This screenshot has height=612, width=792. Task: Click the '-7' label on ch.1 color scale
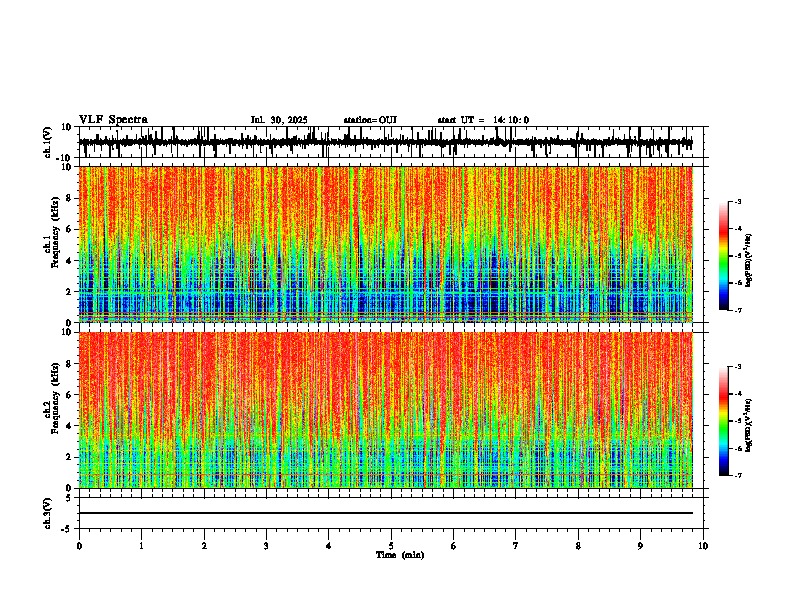pos(738,310)
